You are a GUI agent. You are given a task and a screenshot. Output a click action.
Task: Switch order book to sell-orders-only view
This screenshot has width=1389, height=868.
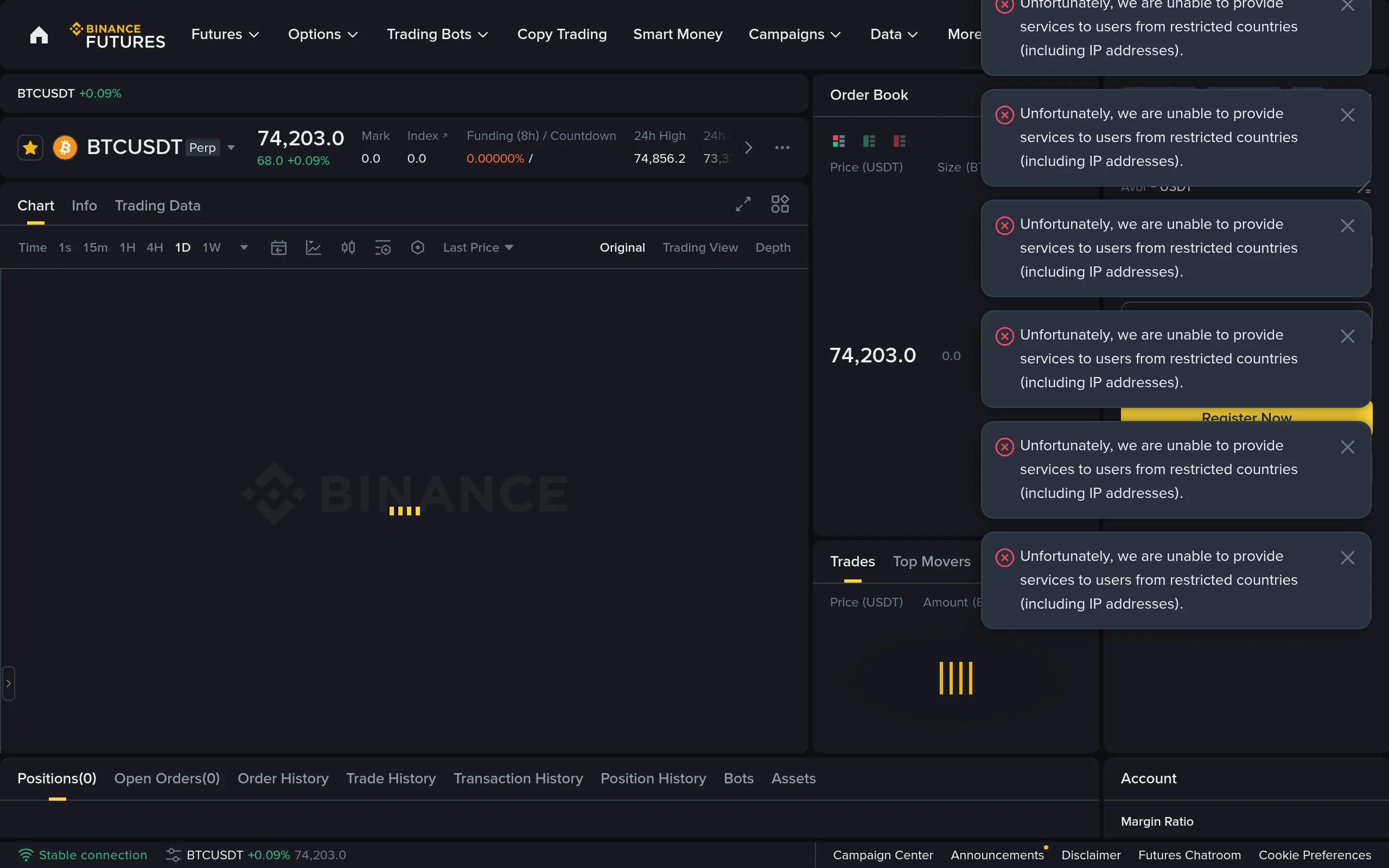pyautogui.click(x=900, y=141)
